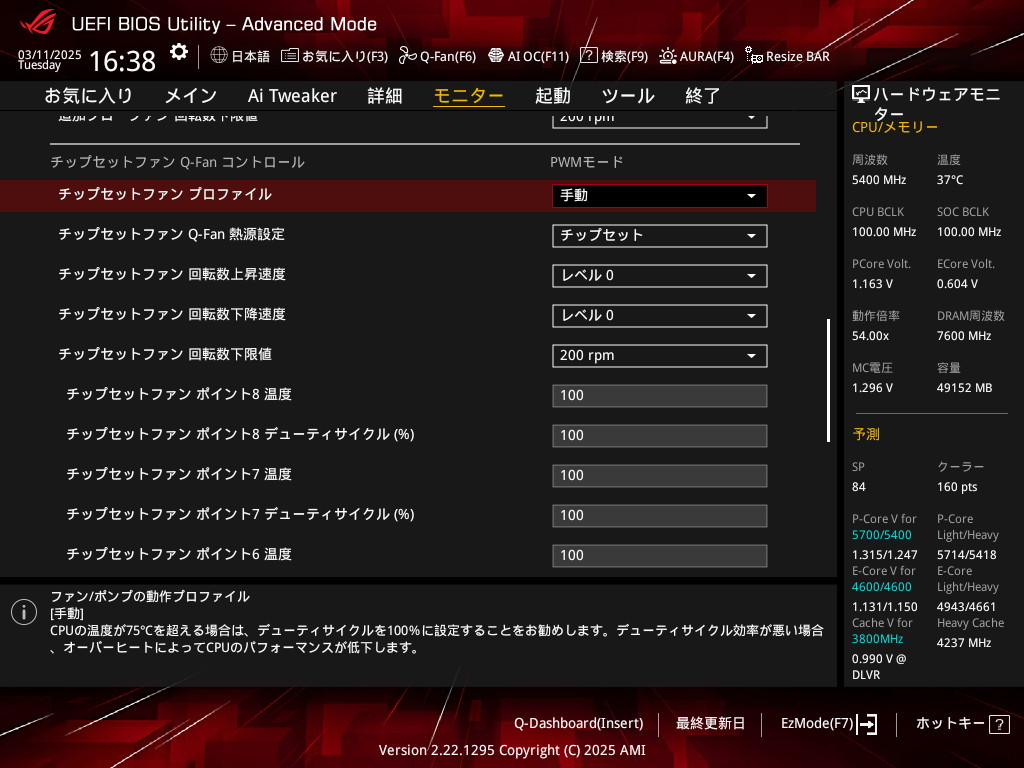Image resolution: width=1024 pixels, height=768 pixels.
Task: Click the ポイント7 デューティサイクル (%) input field
Action: click(x=660, y=515)
